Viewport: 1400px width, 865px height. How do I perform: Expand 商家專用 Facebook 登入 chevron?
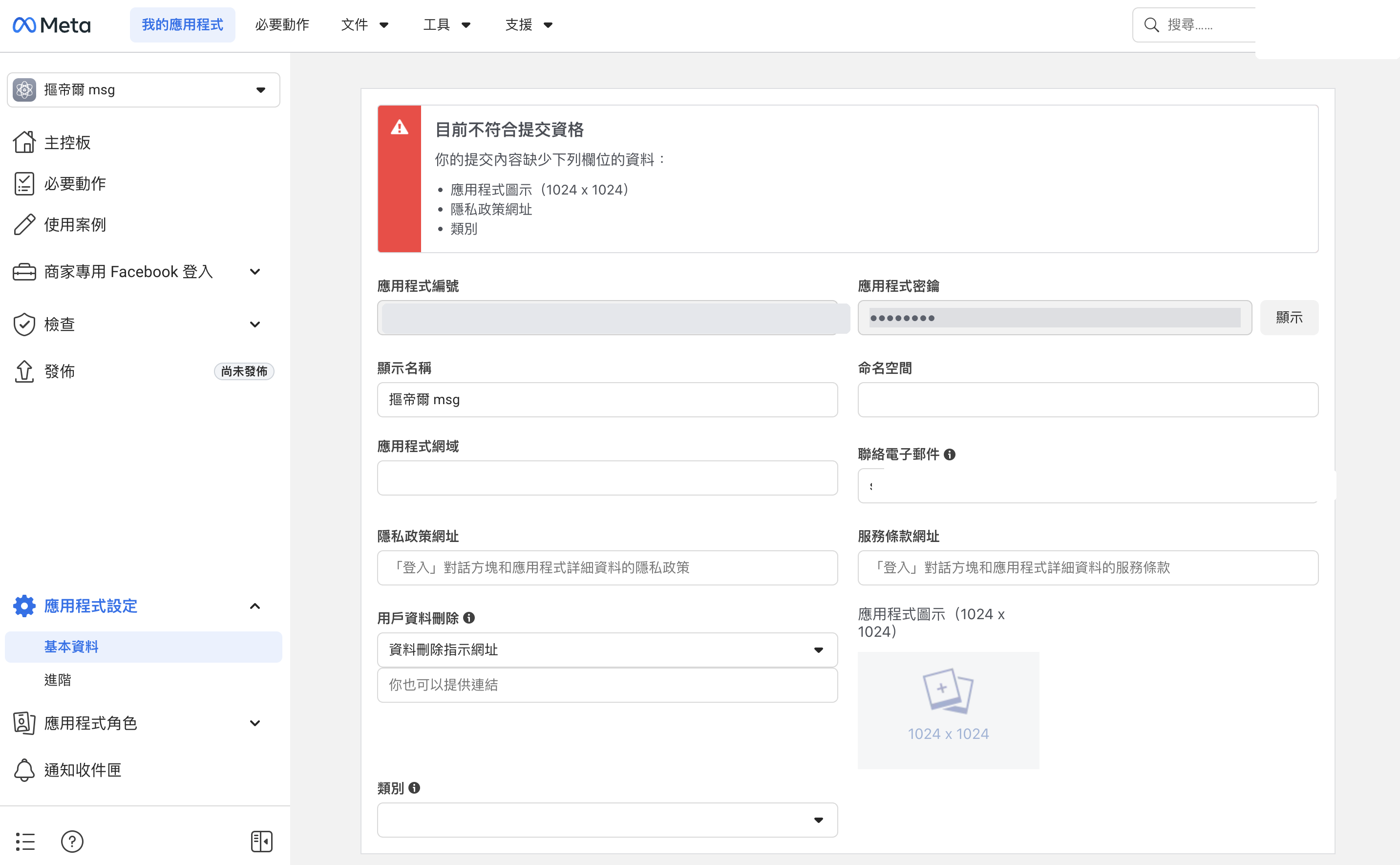[x=255, y=271]
